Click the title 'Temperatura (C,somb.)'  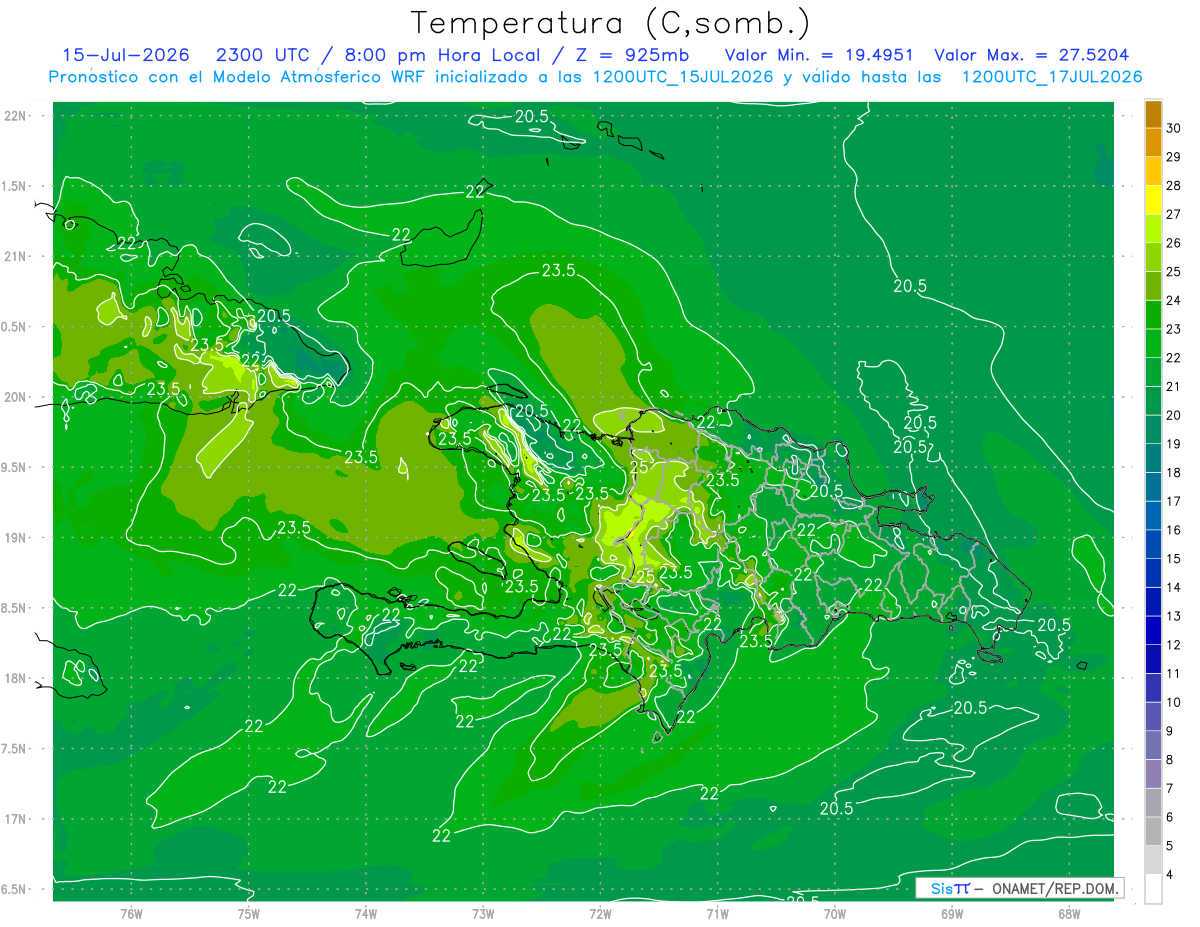[610, 24]
